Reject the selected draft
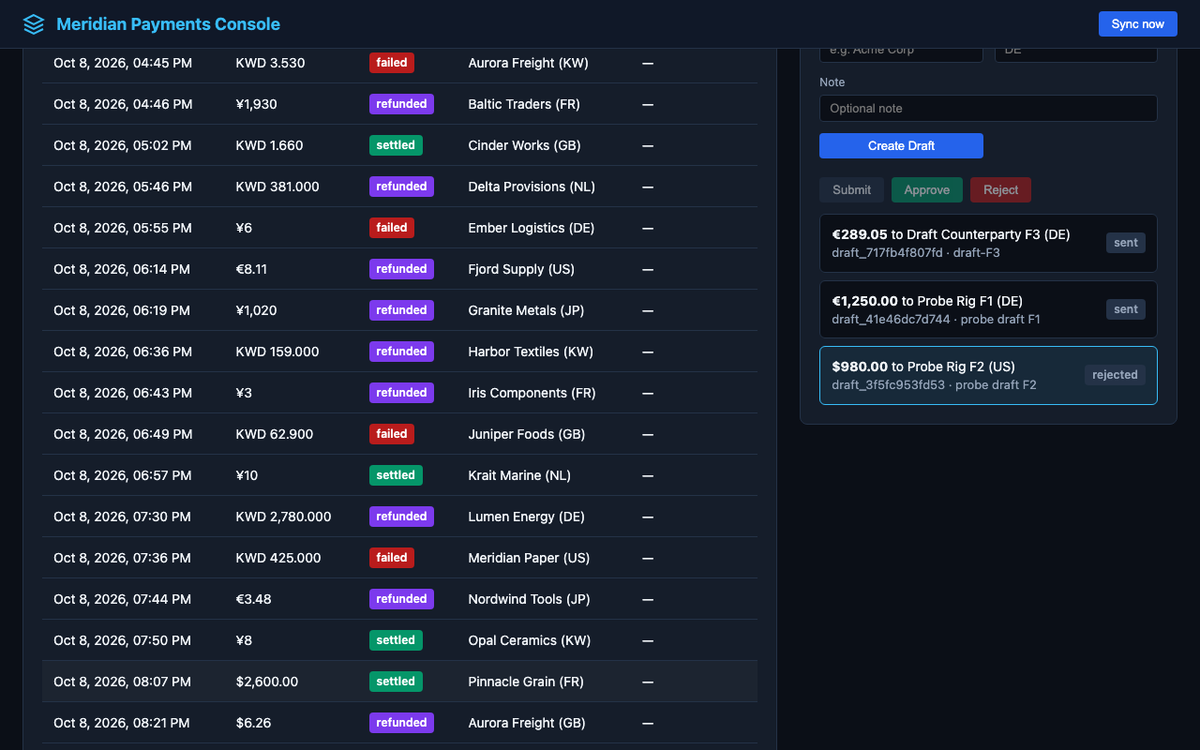The image size is (1200, 750). tap(1000, 190)
